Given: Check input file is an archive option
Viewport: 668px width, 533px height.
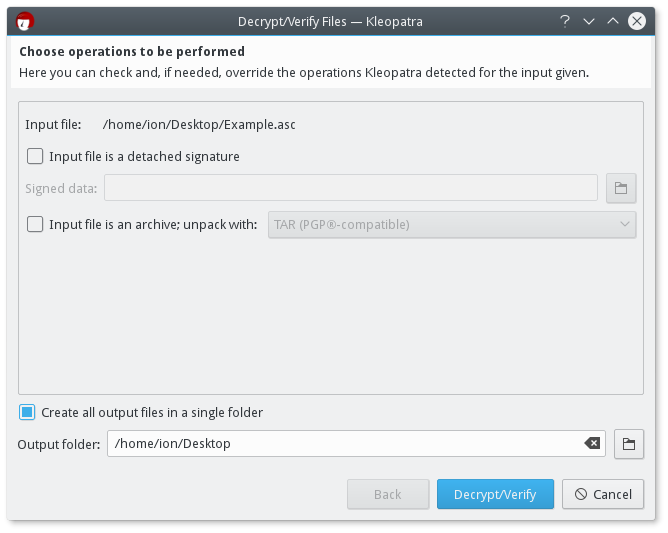Looking at the screenshot, I should (x=35, y=224).
